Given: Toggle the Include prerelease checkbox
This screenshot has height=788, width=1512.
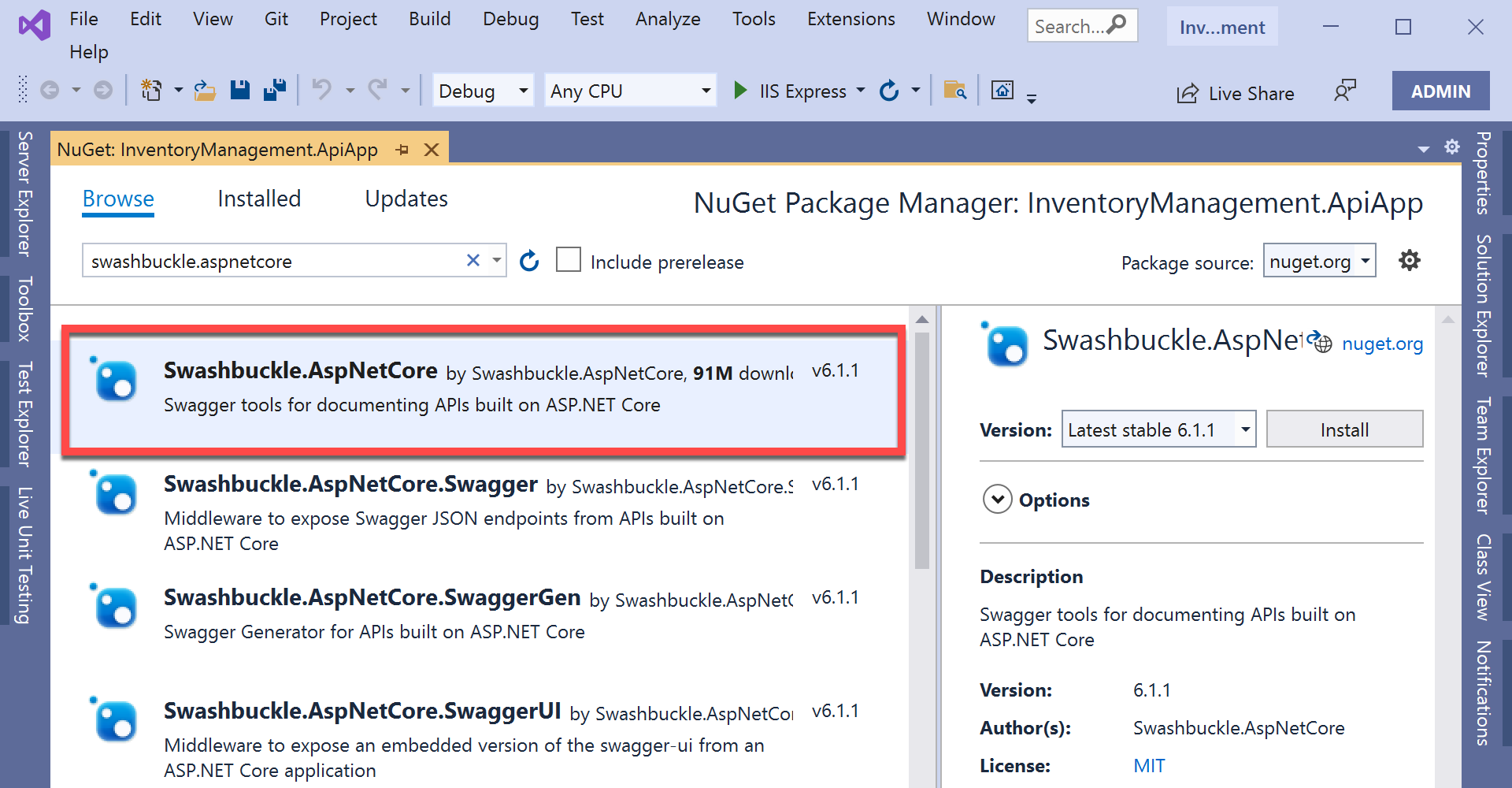Looking at the screenshot, I should point(569,260).
